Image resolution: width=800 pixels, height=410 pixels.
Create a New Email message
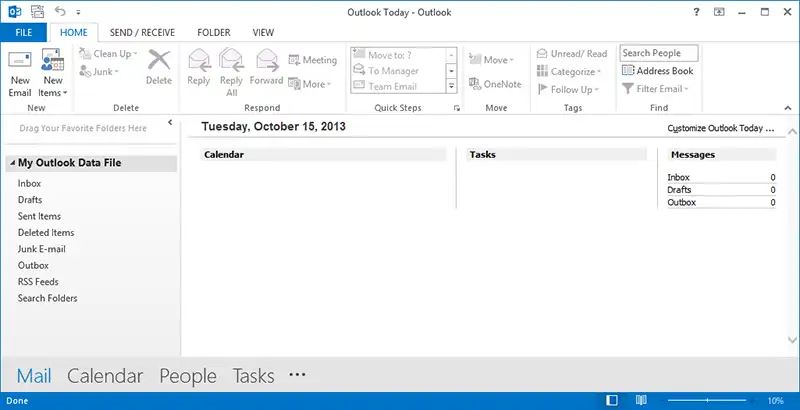point(20,73)
